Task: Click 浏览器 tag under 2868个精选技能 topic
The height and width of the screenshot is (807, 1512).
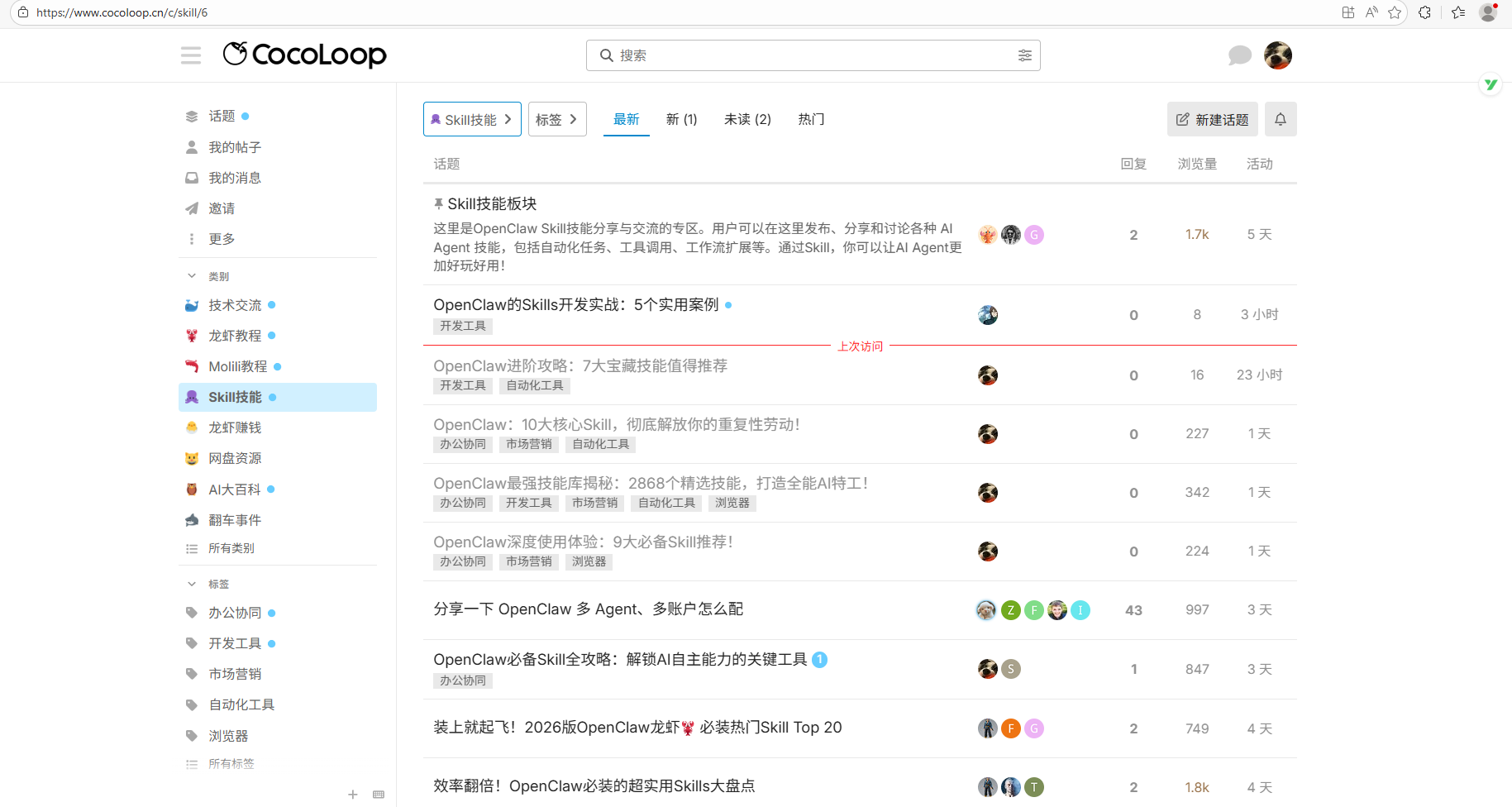Action: pos(732,503)
